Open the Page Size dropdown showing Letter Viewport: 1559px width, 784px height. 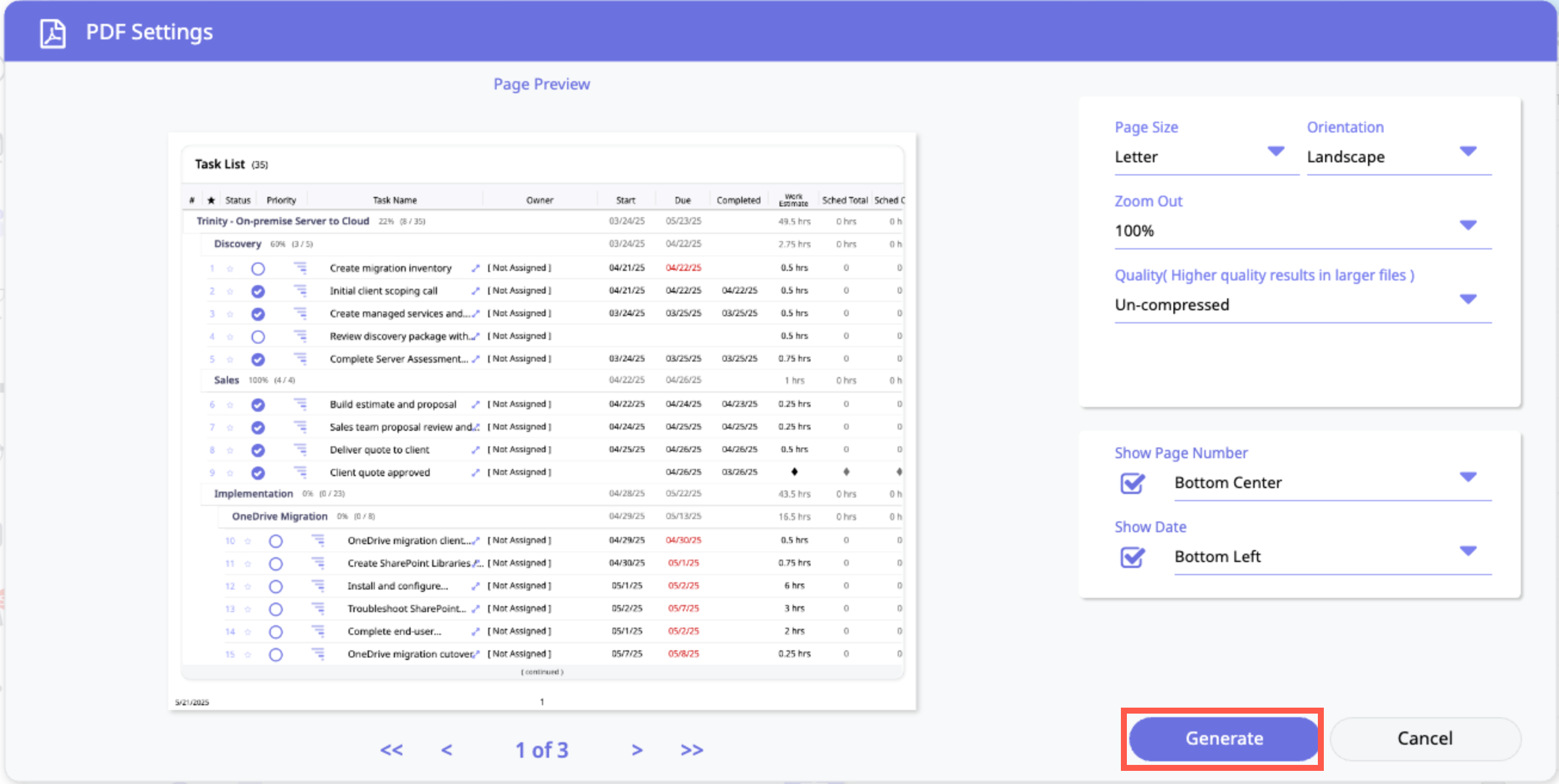pos(1206,157)
